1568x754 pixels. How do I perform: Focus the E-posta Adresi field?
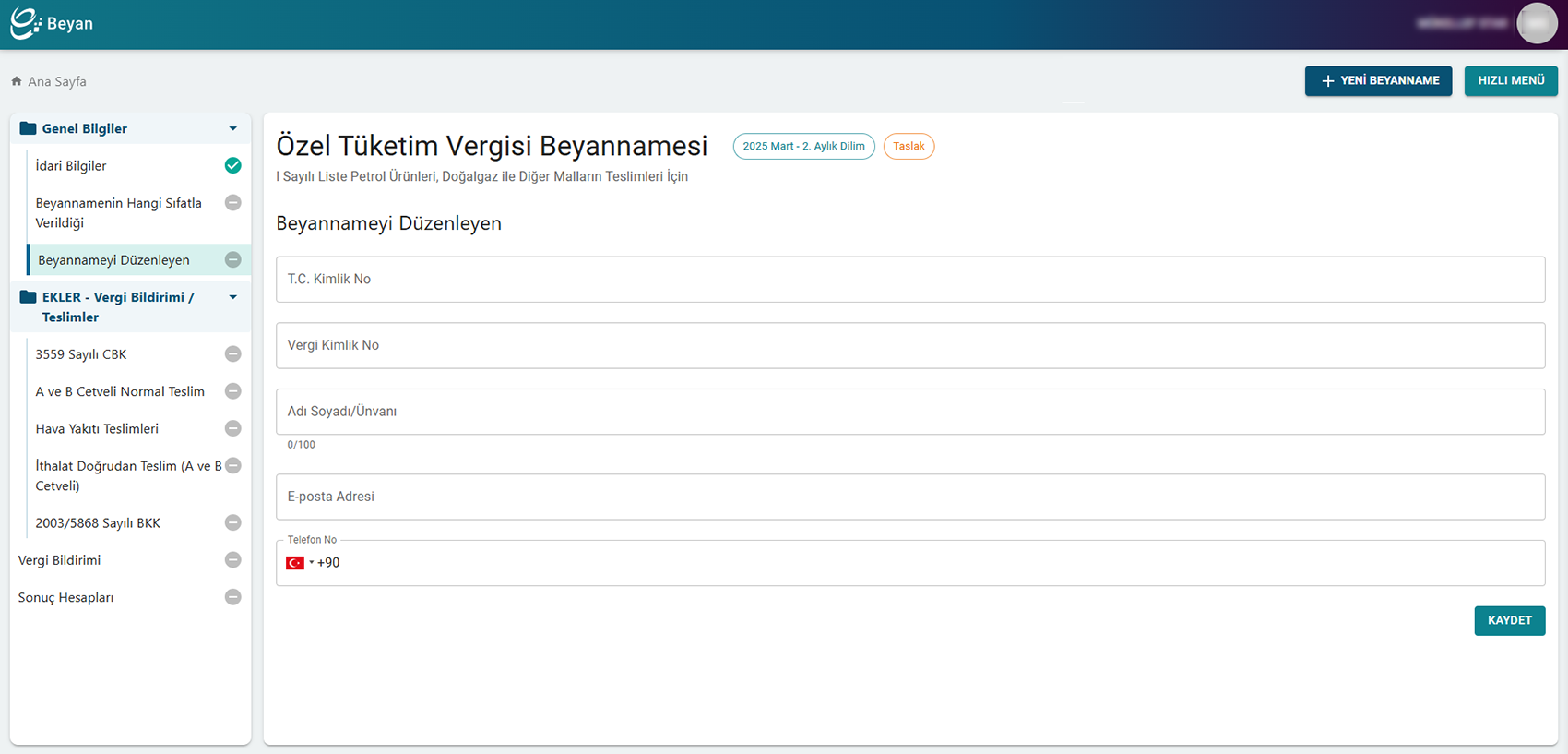click(x=910, y=497)
